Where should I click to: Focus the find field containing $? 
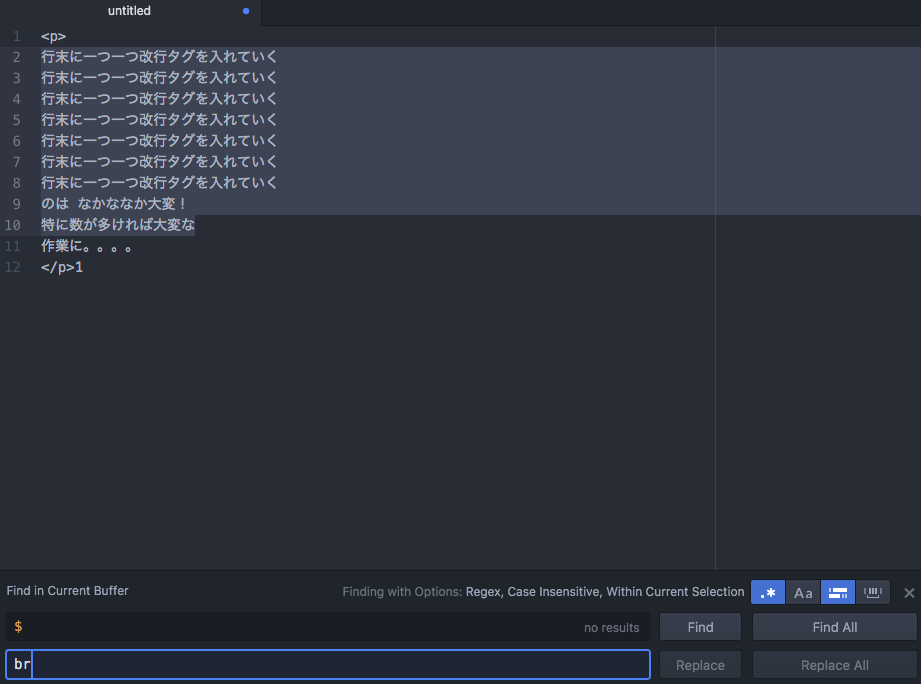[x=300, y=627]
